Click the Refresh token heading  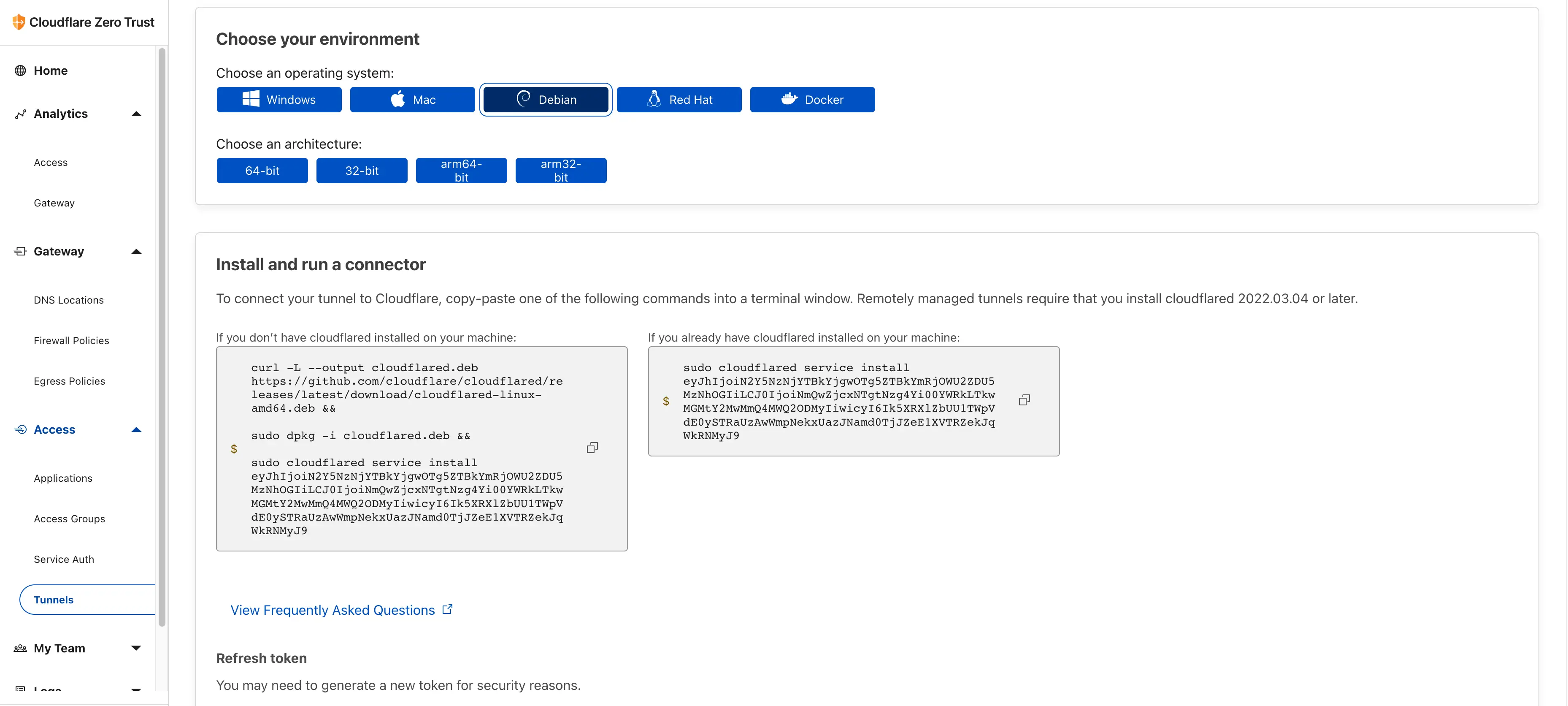click(x=261, y=658)
